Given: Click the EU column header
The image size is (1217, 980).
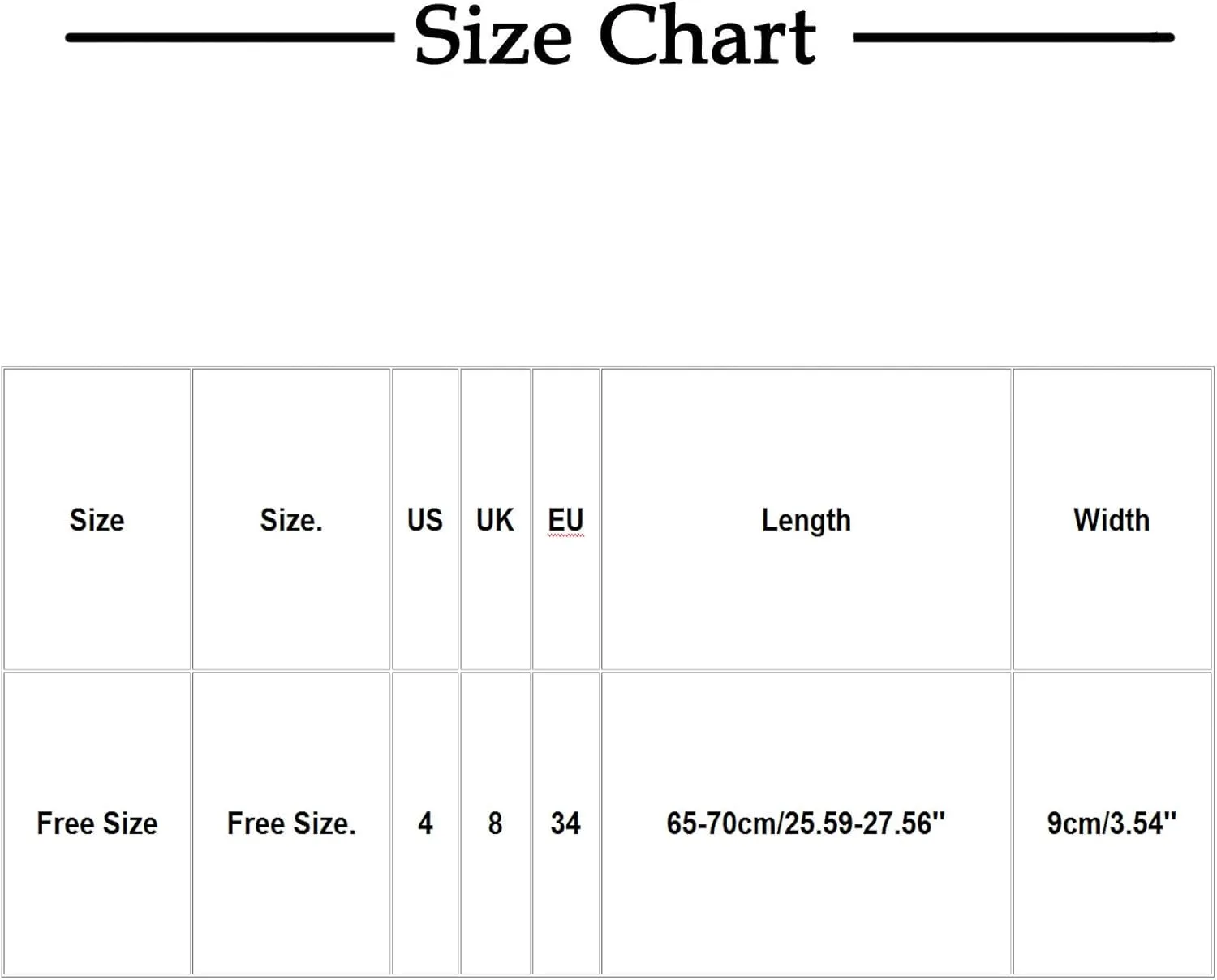Looking at the screenshot, I should 565,520.
